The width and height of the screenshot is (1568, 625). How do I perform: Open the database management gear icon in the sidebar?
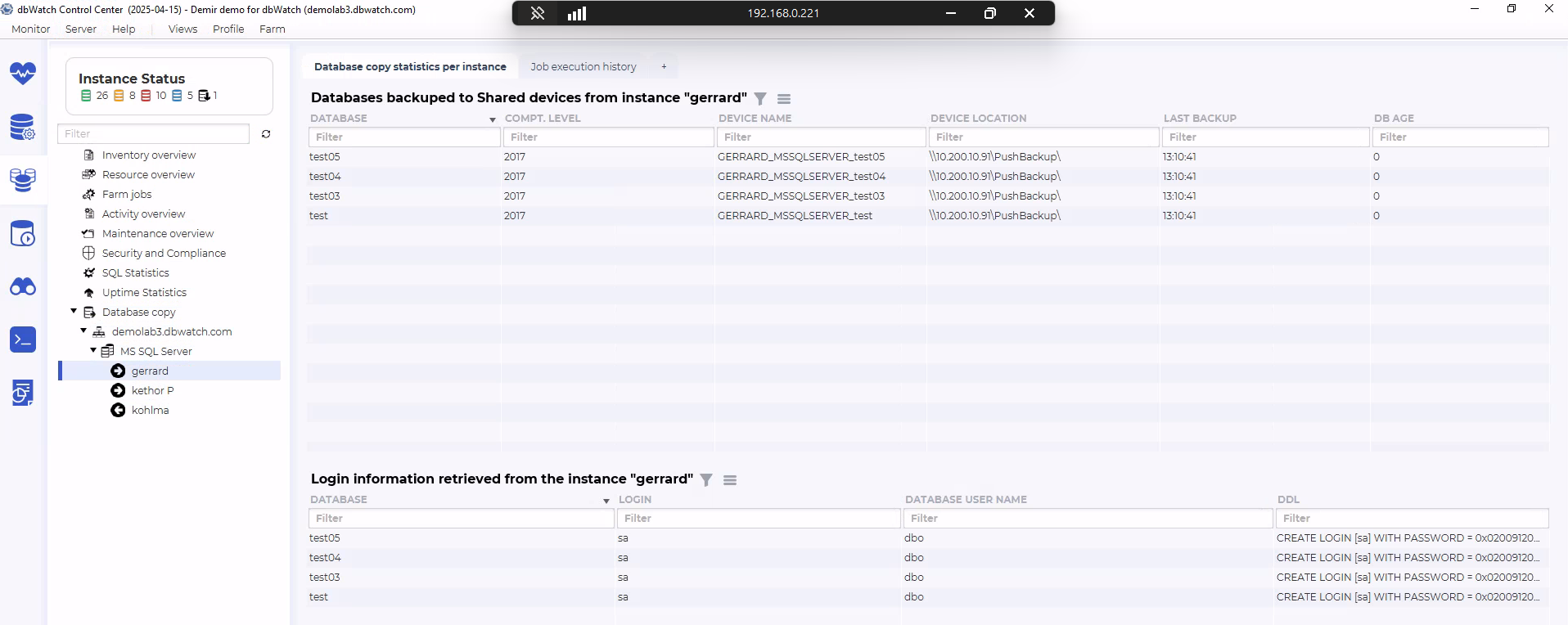[23, 128]
